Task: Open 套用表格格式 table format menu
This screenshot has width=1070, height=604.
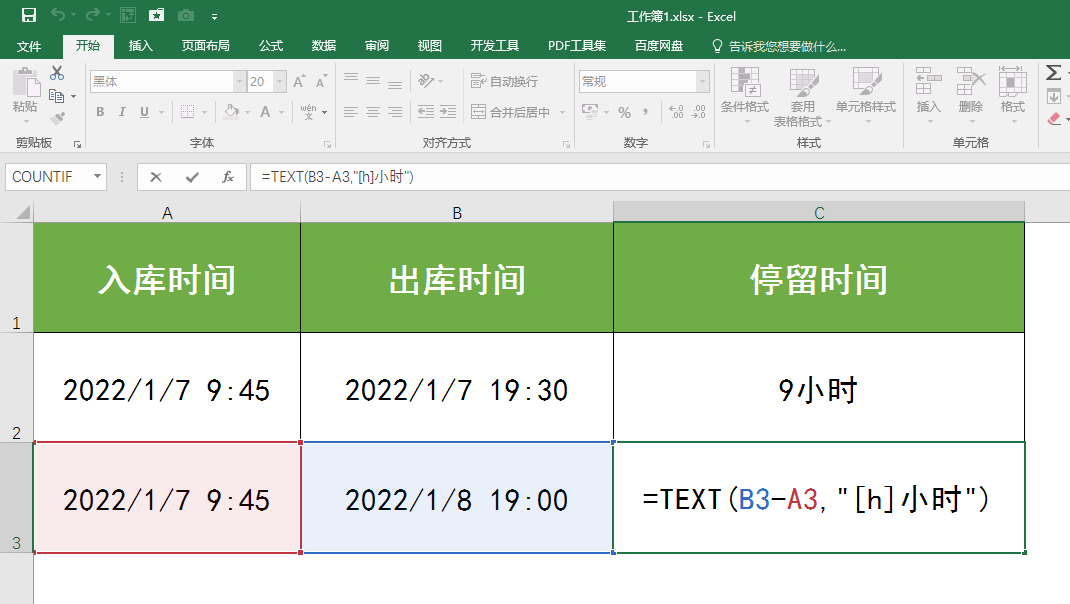Action: (802, 97)
